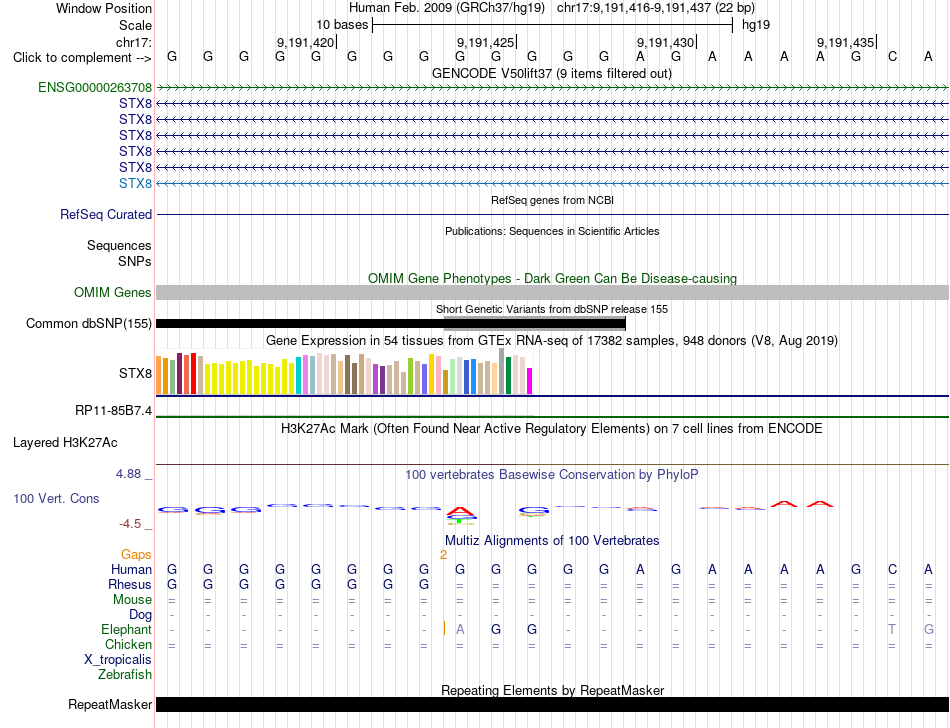Open the RP11-85B7.4 track label
950x728 pixels.
point(113,411)
